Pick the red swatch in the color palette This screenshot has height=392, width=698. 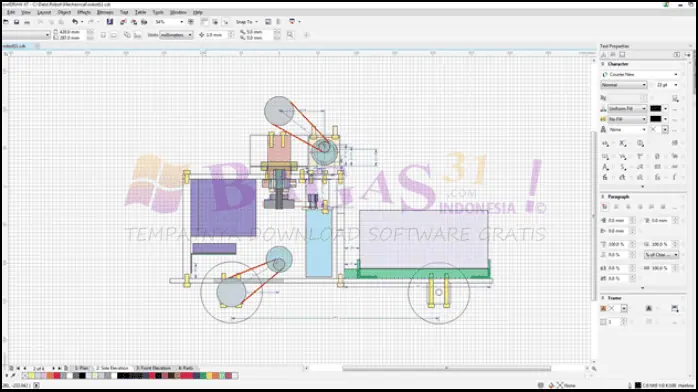point(57,376)
